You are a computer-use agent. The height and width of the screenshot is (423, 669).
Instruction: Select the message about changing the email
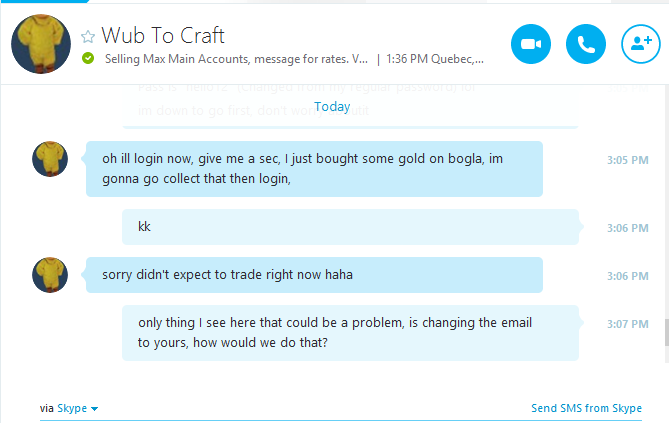350,333
